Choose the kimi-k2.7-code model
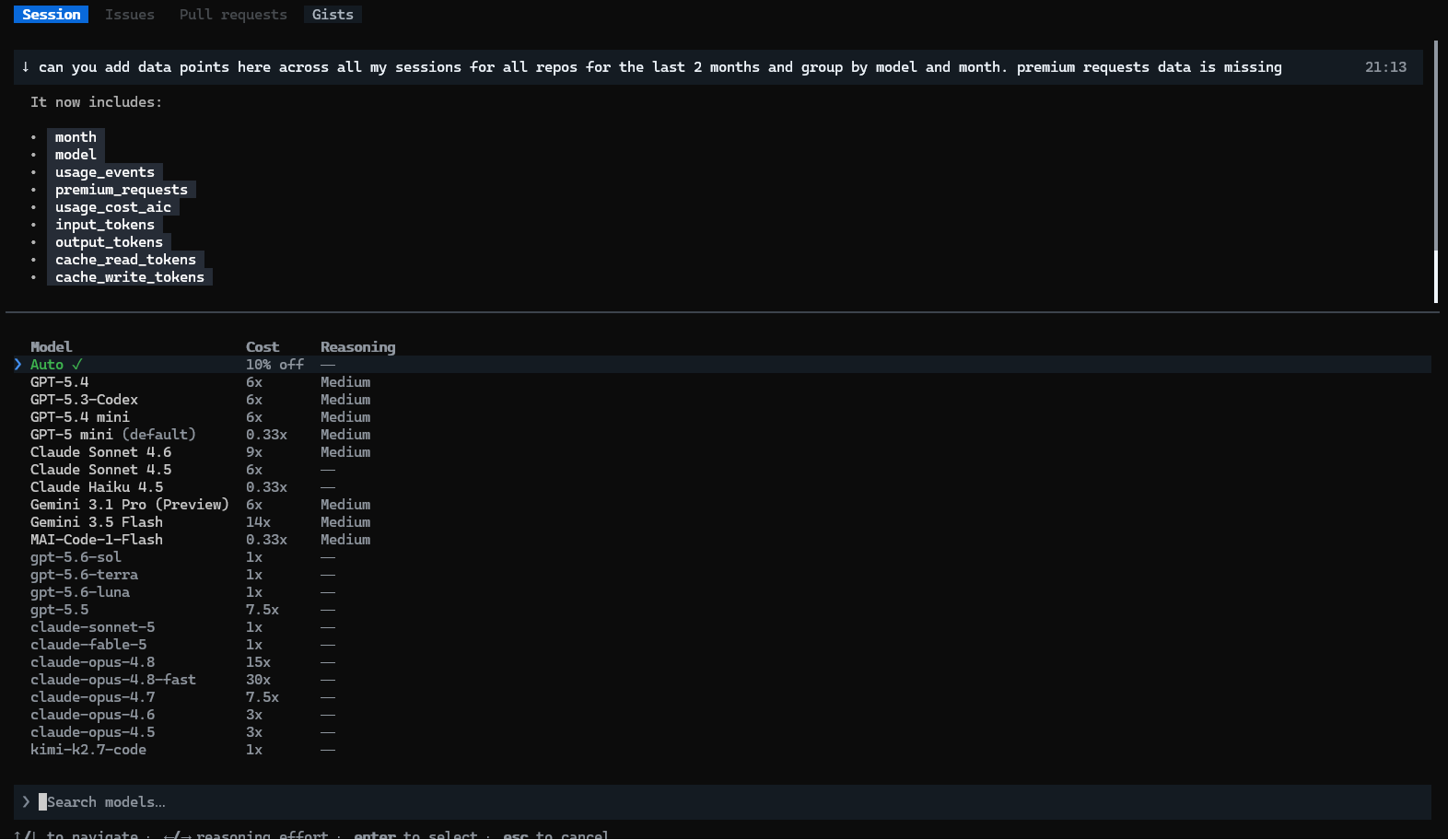The width and height of the screenshot is (1448, 840). click(88, 750)
